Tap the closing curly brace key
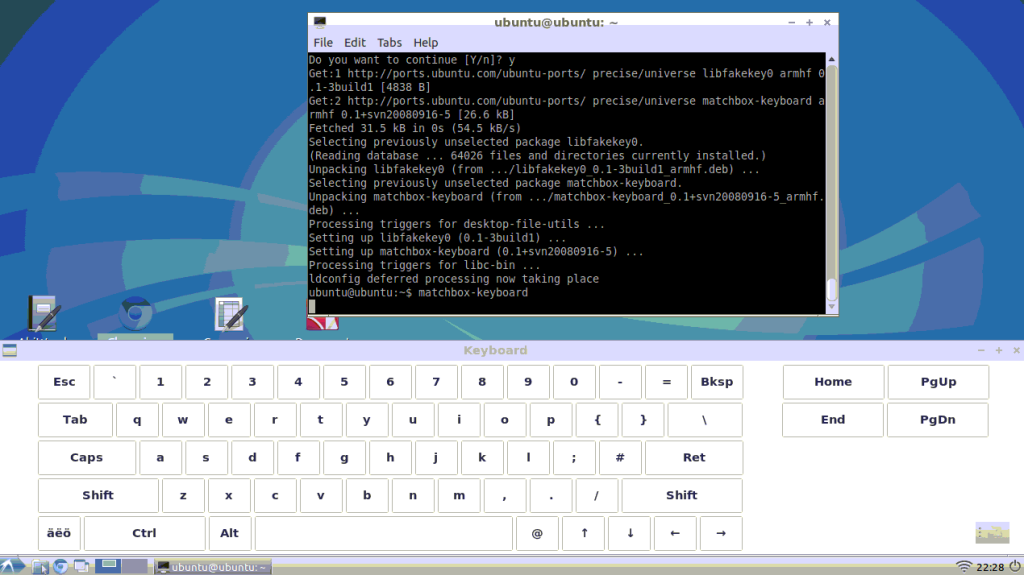Viewport: 1024px width, 575px height. [x=643, y=419]
